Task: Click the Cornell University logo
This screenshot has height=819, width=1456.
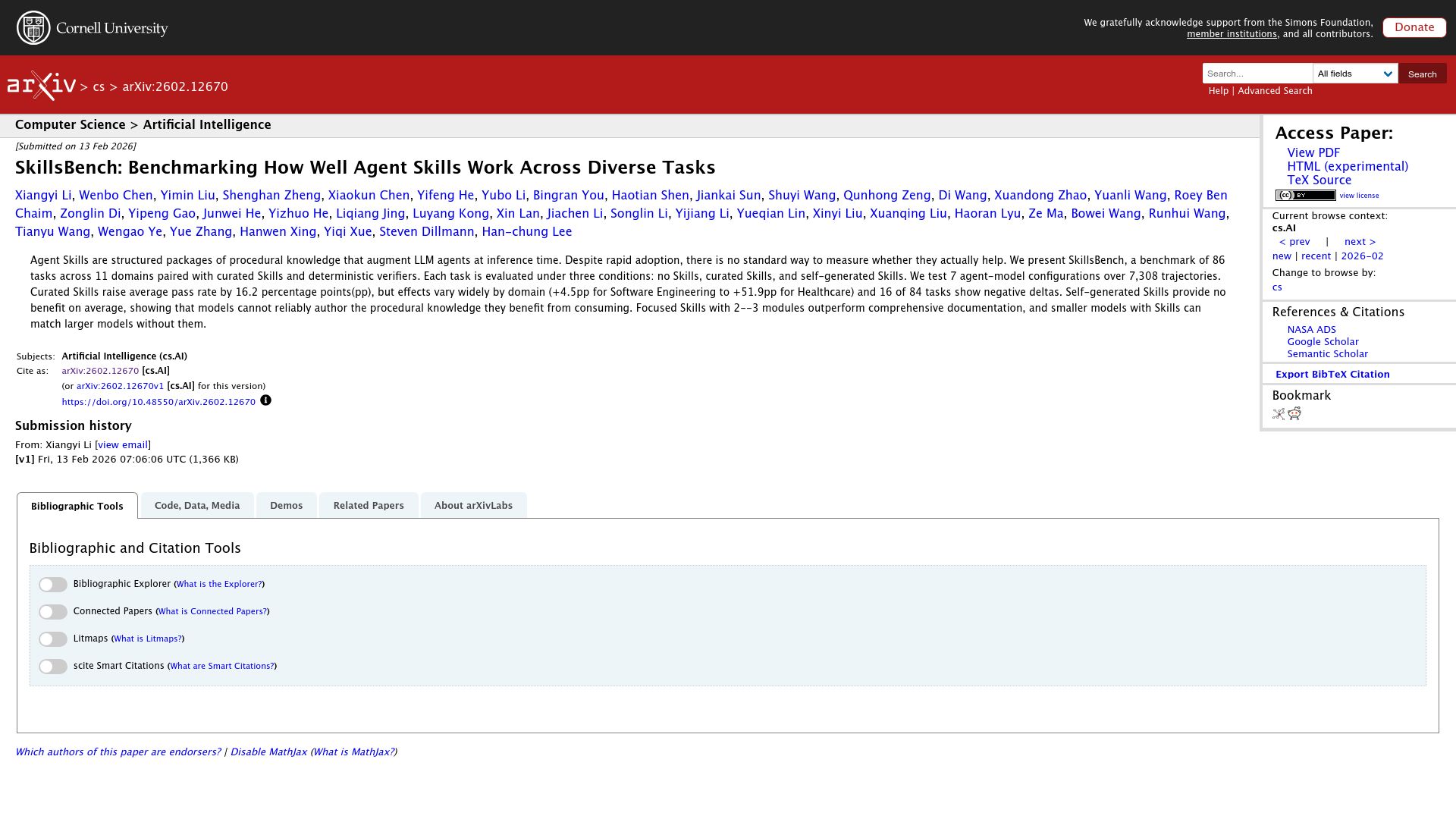Action: coord(93,28)
